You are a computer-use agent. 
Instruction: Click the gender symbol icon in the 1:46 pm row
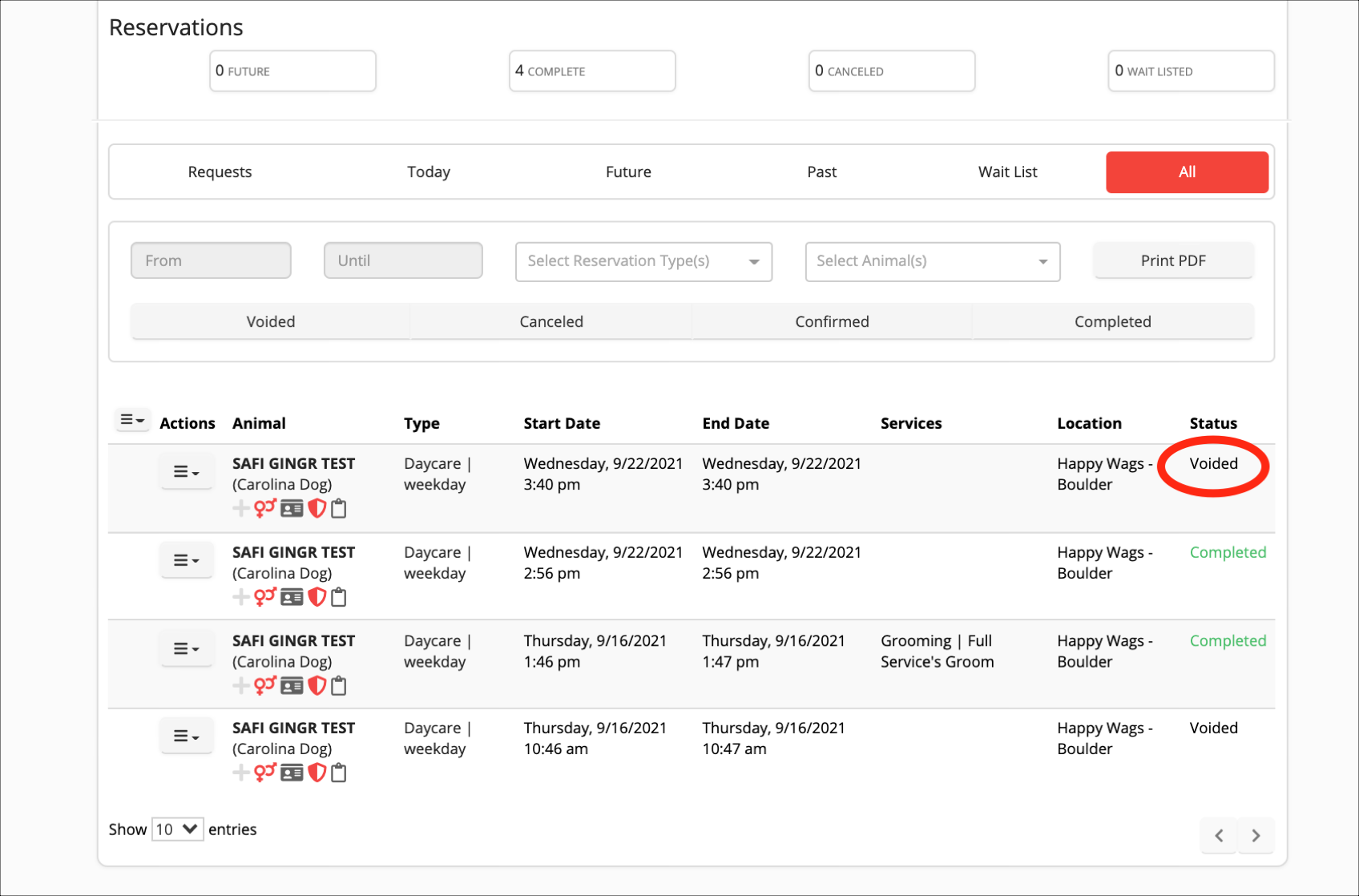pos(265,685)
